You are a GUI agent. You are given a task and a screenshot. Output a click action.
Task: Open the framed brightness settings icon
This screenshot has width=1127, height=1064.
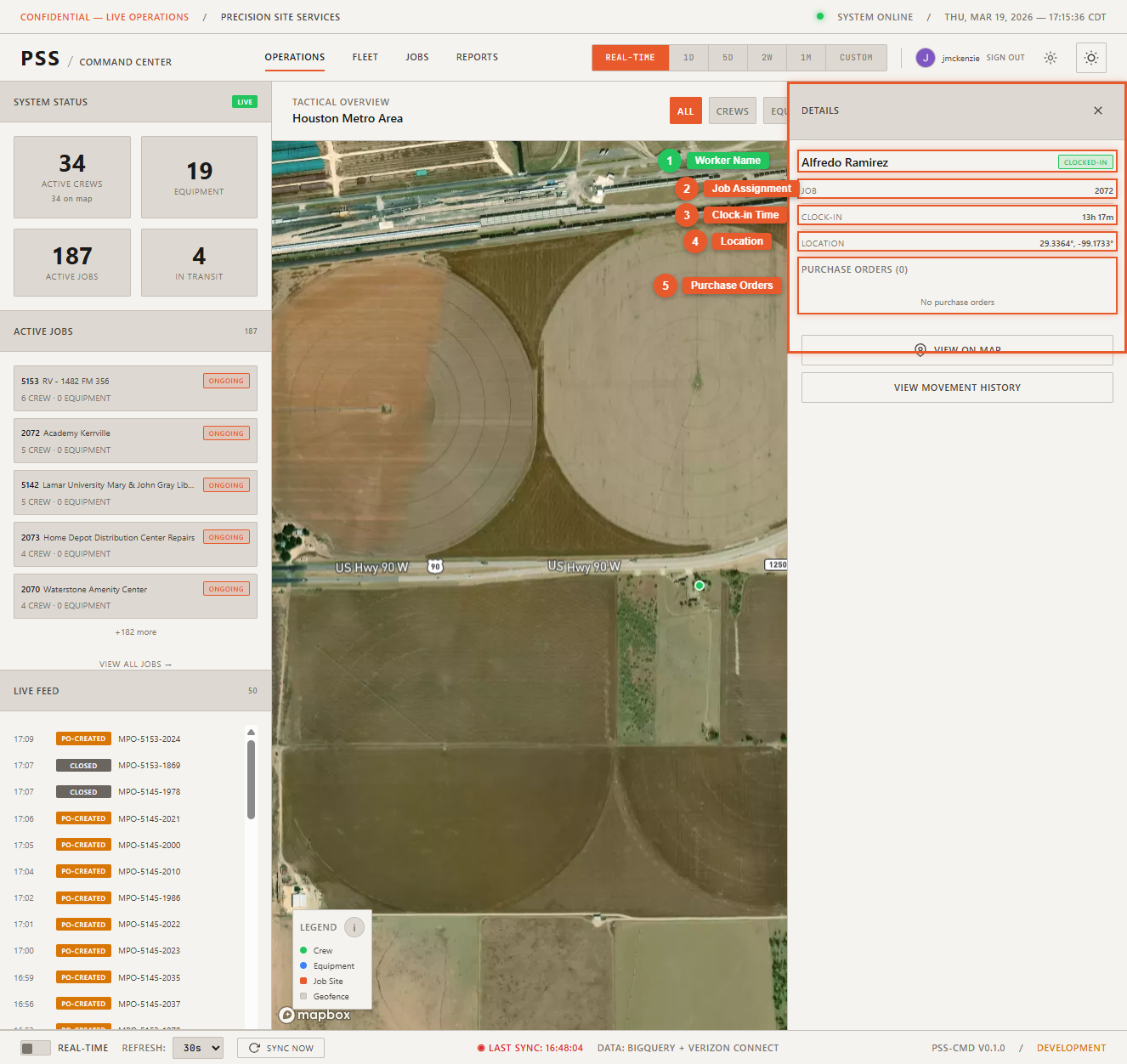(1090, 58)
